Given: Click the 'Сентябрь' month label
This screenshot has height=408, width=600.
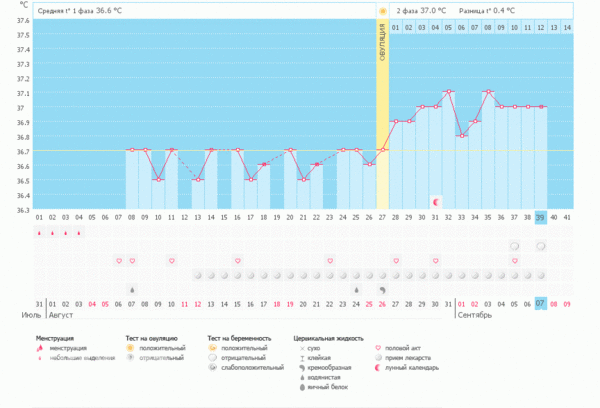Looking at the screenshot, I should 477,314.
